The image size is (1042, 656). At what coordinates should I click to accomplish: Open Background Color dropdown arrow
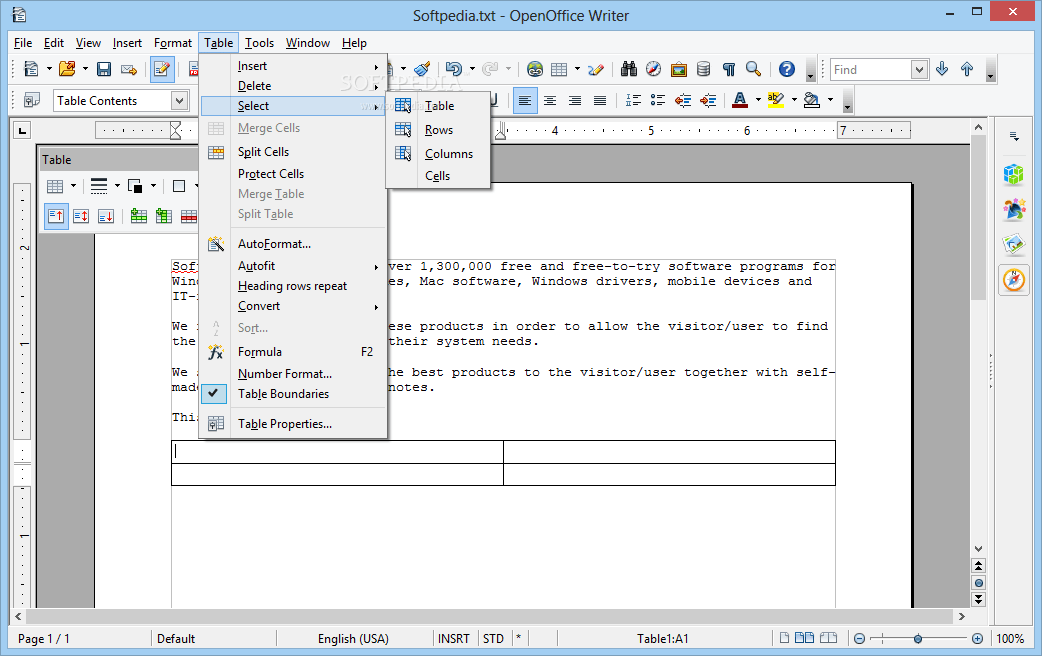[x=830, y=100]
